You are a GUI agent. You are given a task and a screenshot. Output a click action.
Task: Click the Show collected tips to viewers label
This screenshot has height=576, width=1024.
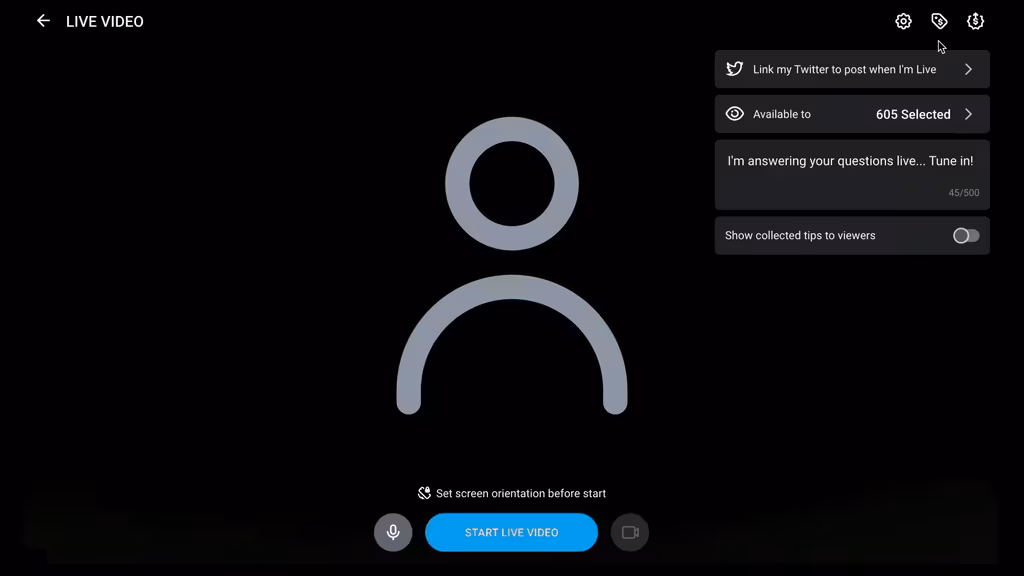[x=800, y=236]
